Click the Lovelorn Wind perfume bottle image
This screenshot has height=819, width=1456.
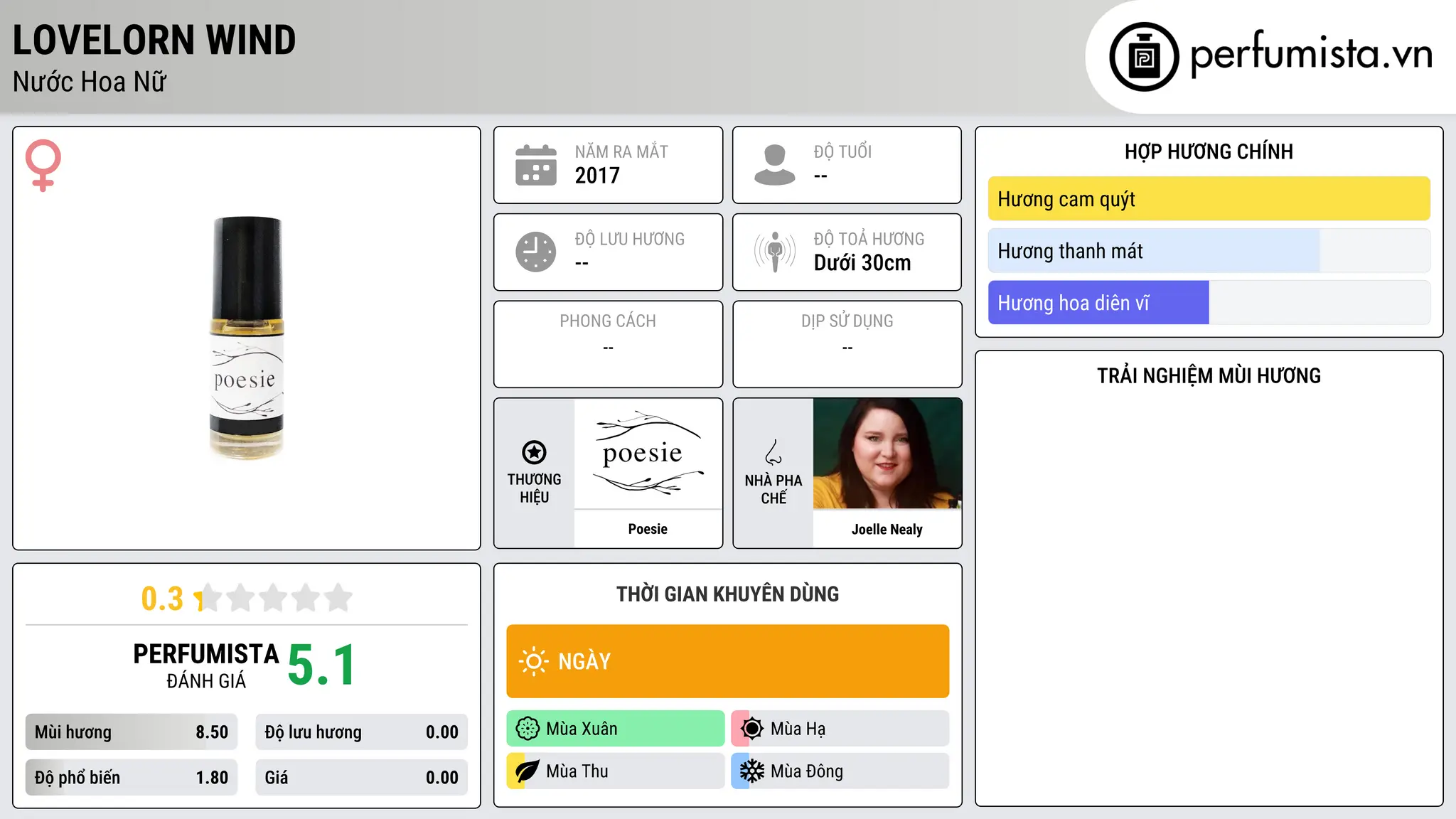(247, 337)
